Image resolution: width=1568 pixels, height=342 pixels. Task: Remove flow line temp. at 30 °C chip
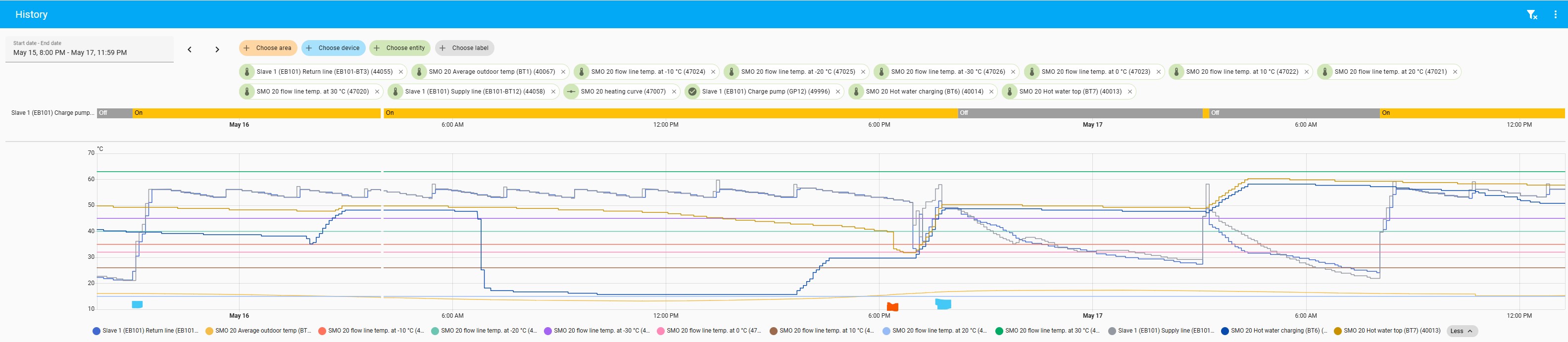pyautogui.click(x=377, y=92)
